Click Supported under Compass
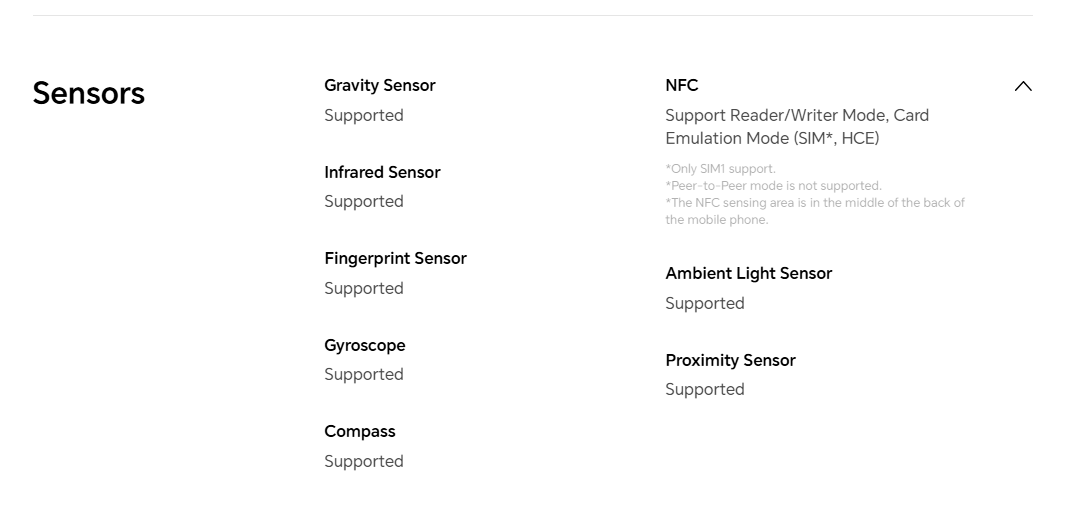Image resolution: width=1078 pixels, height=526 pixels. click(x=364, y=461)
